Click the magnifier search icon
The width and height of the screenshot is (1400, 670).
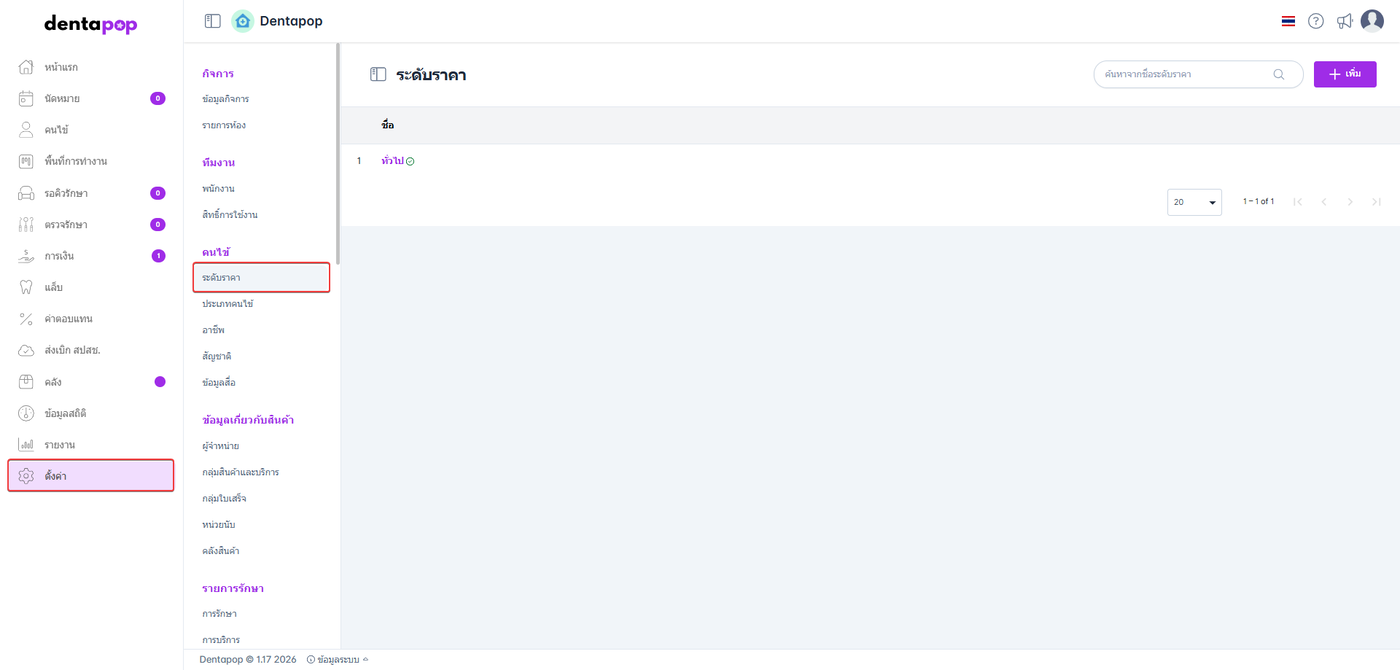(x=1279, y=74)
